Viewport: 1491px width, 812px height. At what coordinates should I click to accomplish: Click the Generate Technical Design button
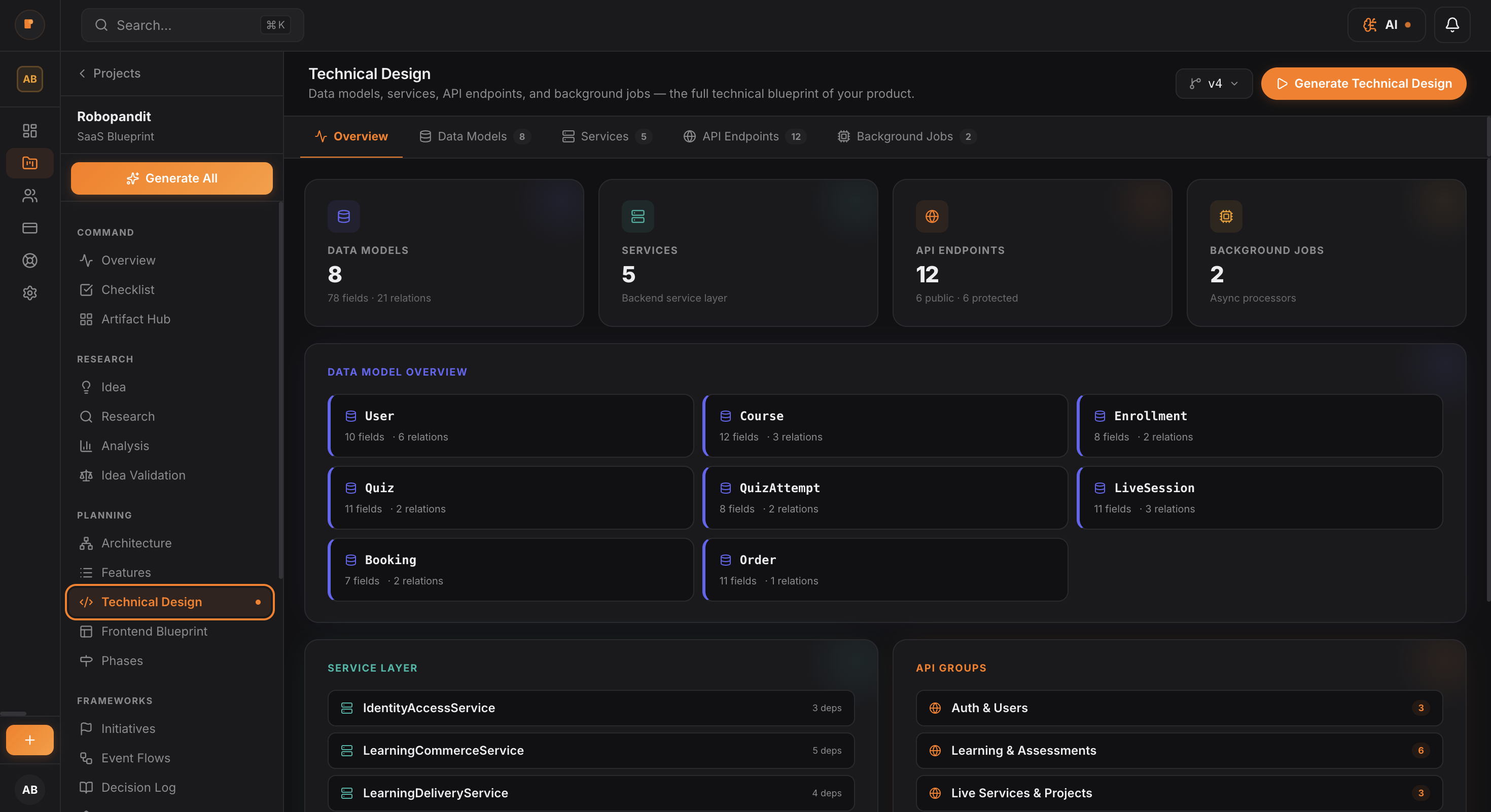pos(1363,83)
